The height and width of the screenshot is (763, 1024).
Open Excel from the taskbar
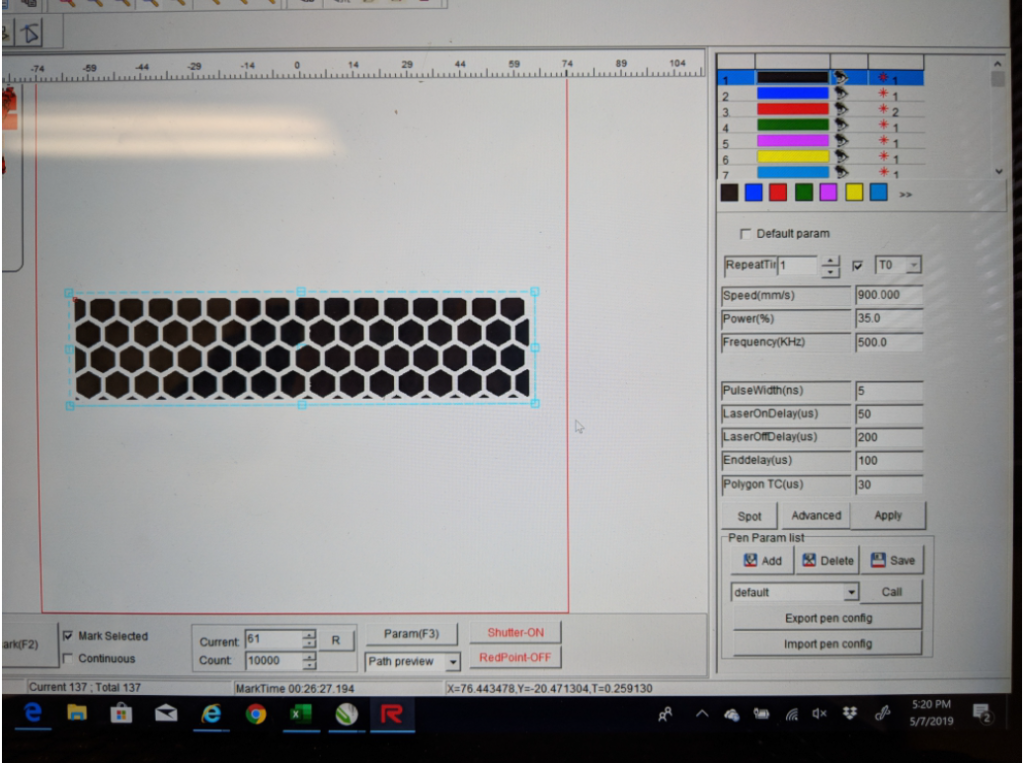point(302,716)
